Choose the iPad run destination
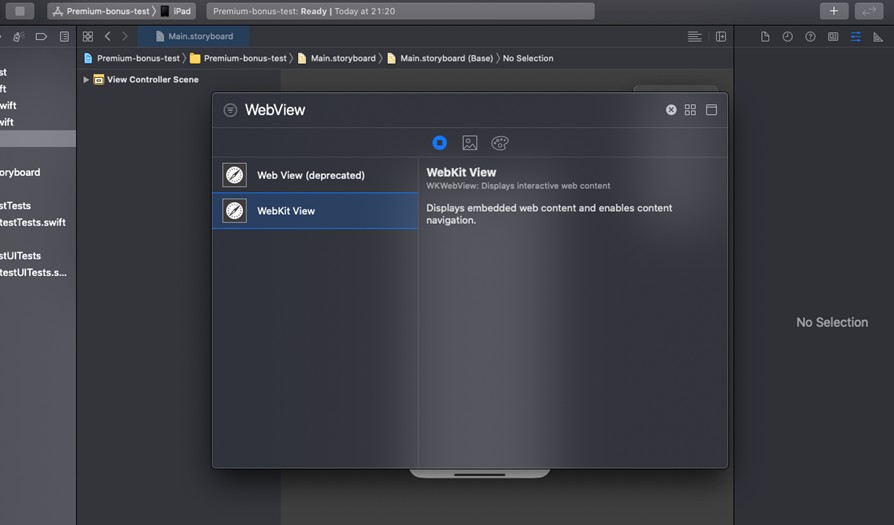The height and width of the screenshot is (525, 894). [x=176, y=11]
